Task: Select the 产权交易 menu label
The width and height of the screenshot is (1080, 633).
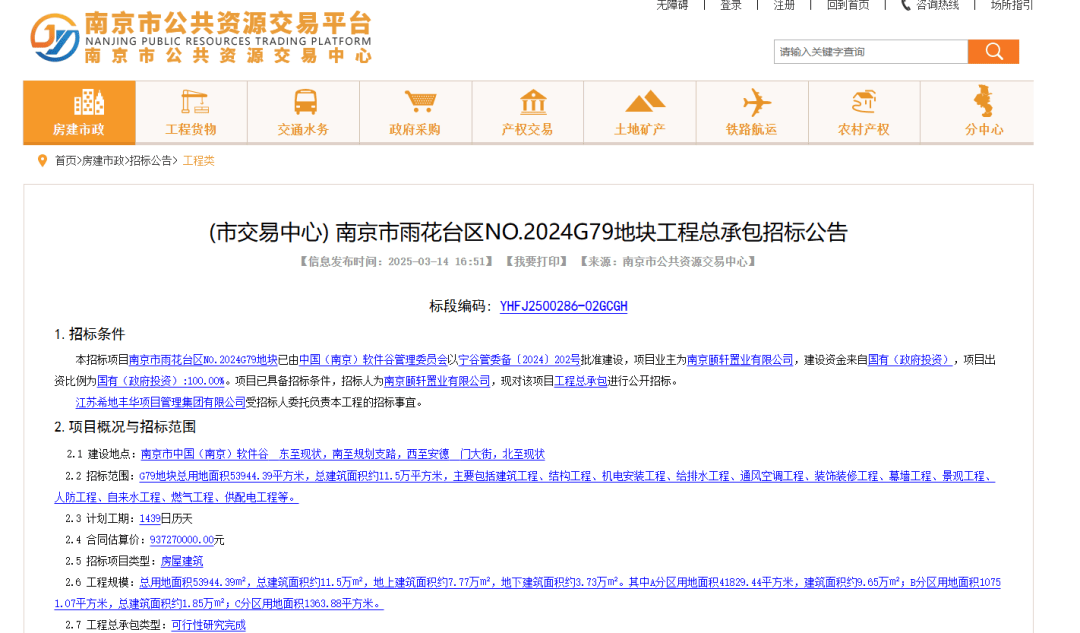Action: point(527,129)
